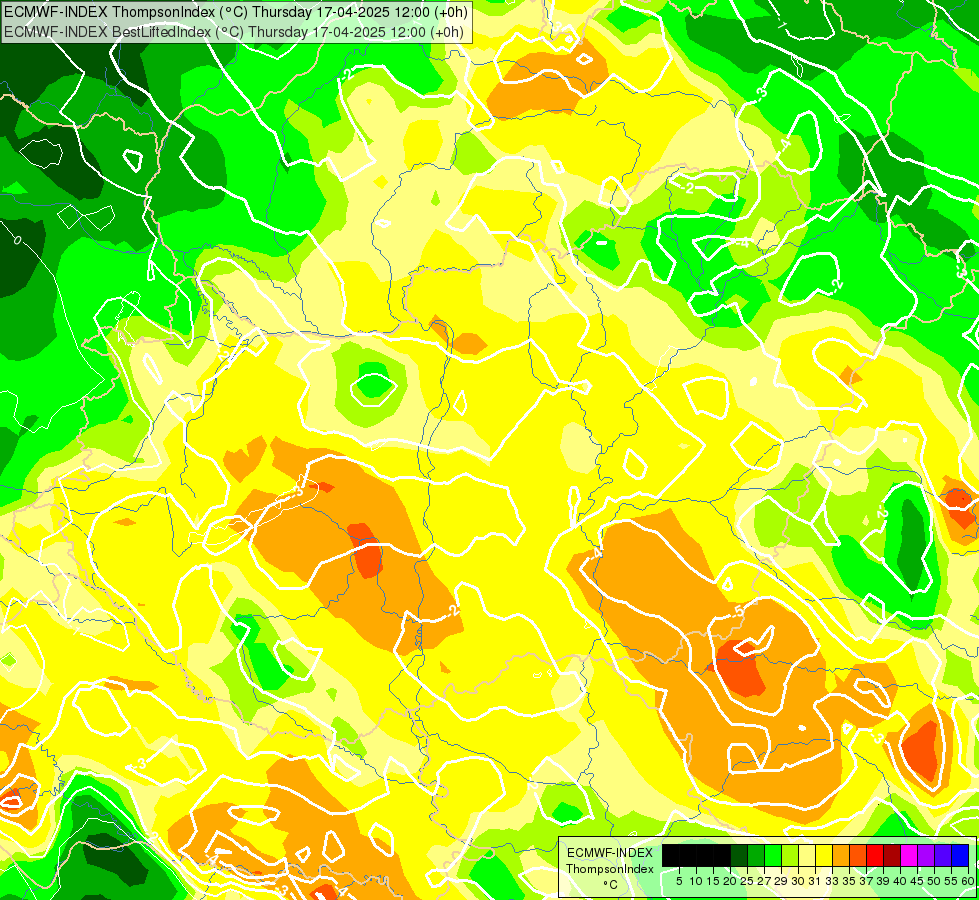Click the legend tick value 31
Image resolution: width=979 pixels, height=900 pixels.
click(x=815, y=881)
